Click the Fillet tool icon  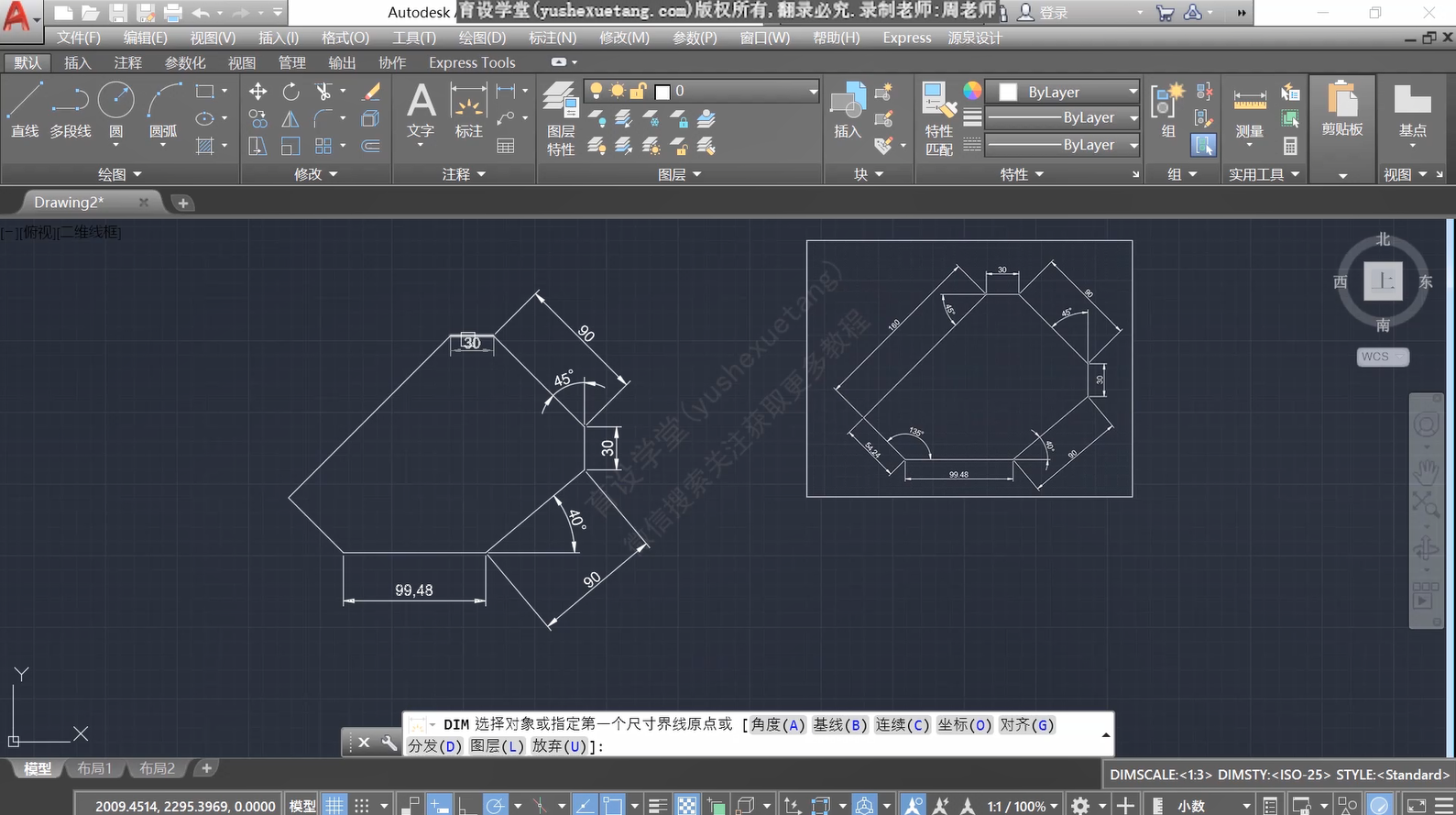[323, 118]
